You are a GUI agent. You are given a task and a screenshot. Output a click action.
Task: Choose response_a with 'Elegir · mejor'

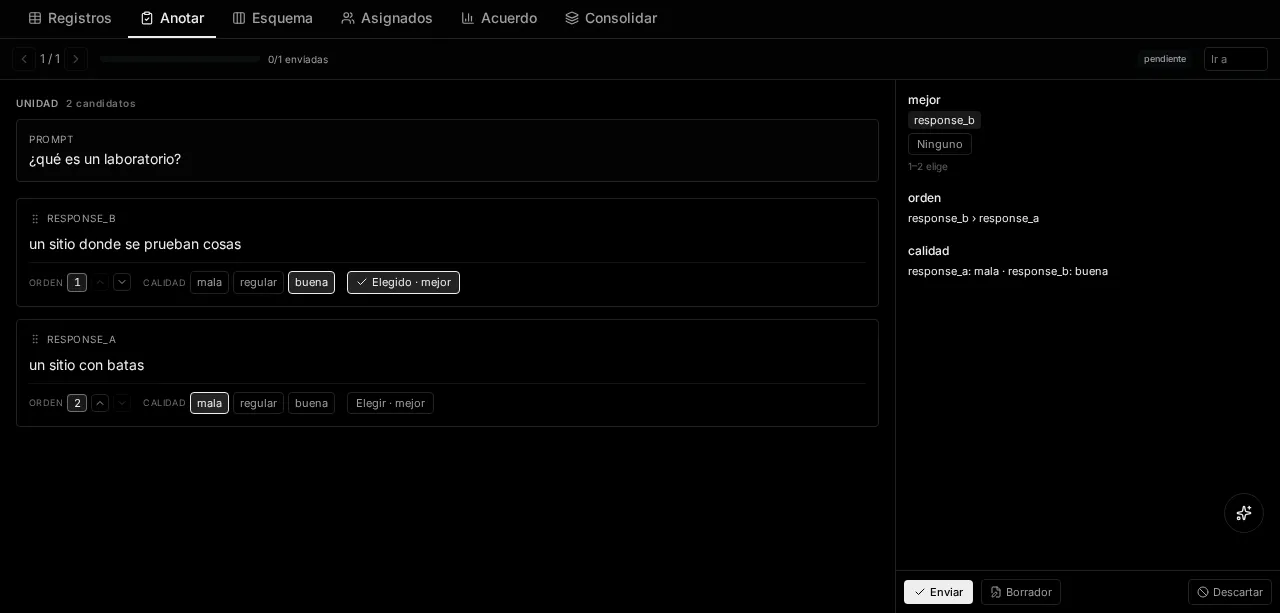[x=390, y=403]
